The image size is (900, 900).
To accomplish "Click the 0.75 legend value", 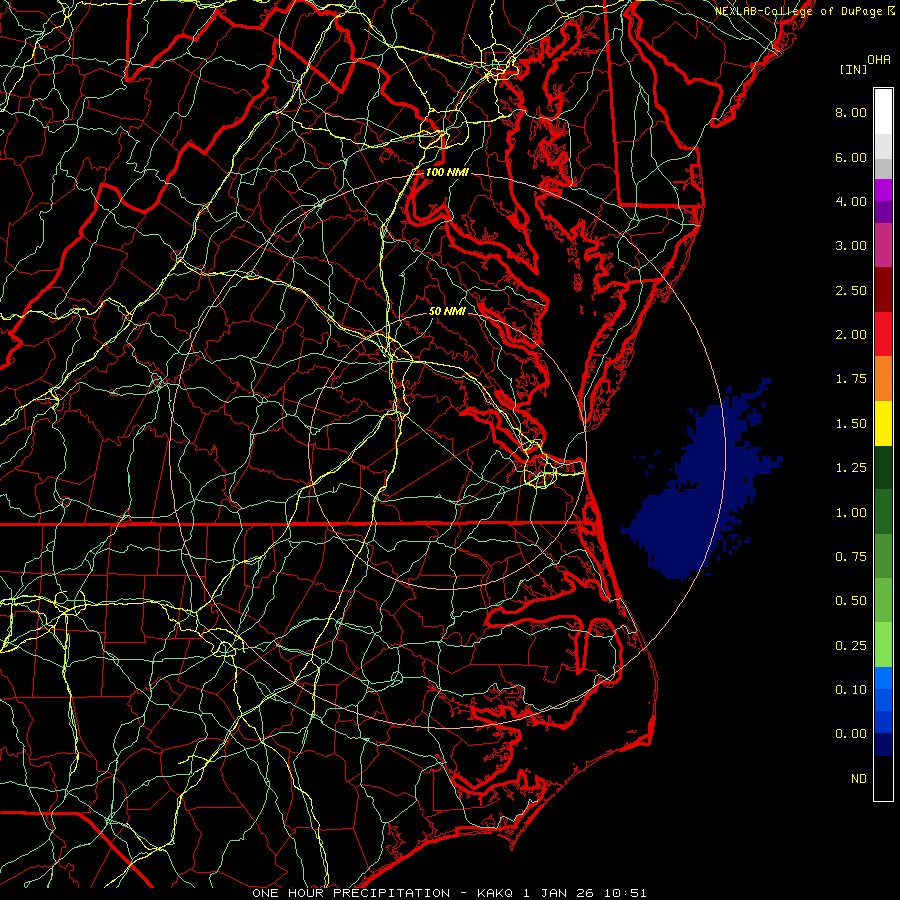I will click(x=851, y=557).
